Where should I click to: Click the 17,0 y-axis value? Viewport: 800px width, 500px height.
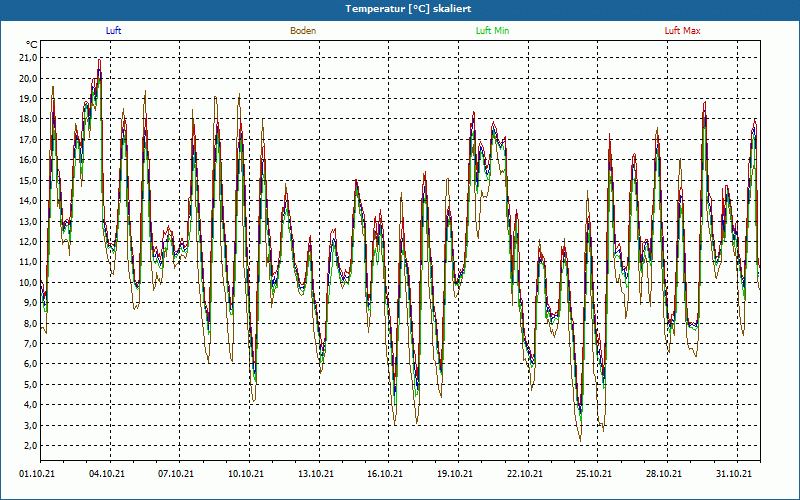click(x=29, y=139)
